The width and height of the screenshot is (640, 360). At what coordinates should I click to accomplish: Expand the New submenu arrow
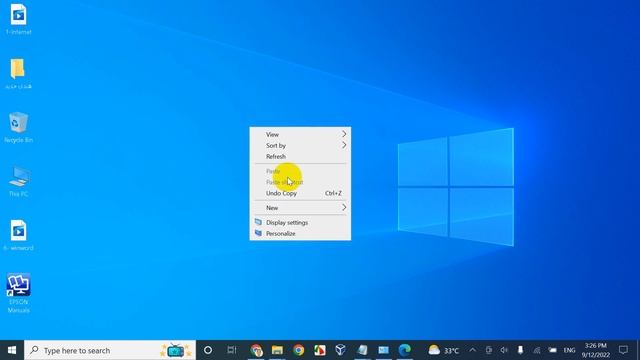[x=344, y=208]
